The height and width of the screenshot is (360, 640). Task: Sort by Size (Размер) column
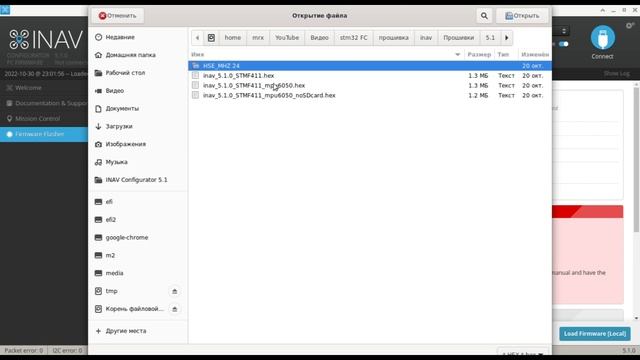coord(479,54)
